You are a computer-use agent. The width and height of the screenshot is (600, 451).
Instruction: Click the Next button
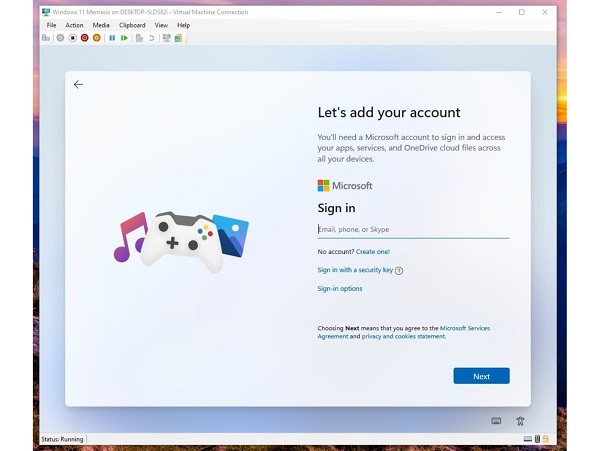point(481,376)
